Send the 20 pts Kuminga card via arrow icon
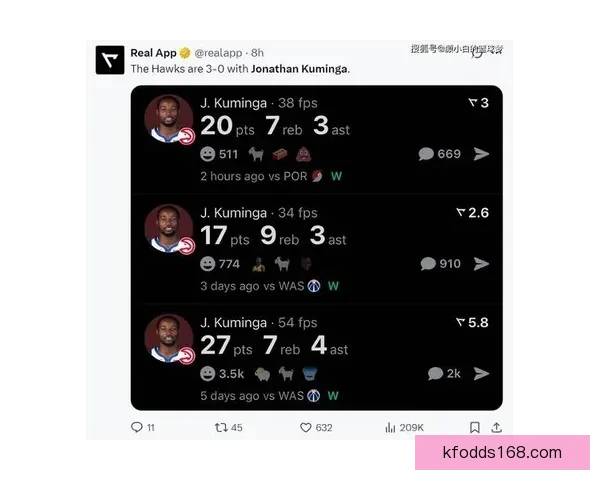 (481, 154)
